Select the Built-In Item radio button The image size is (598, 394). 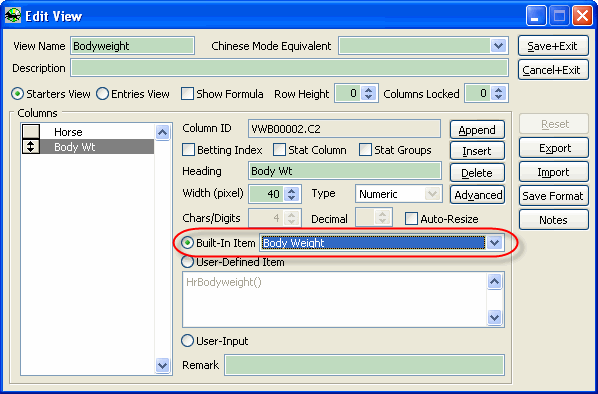[x=187, y=243]
